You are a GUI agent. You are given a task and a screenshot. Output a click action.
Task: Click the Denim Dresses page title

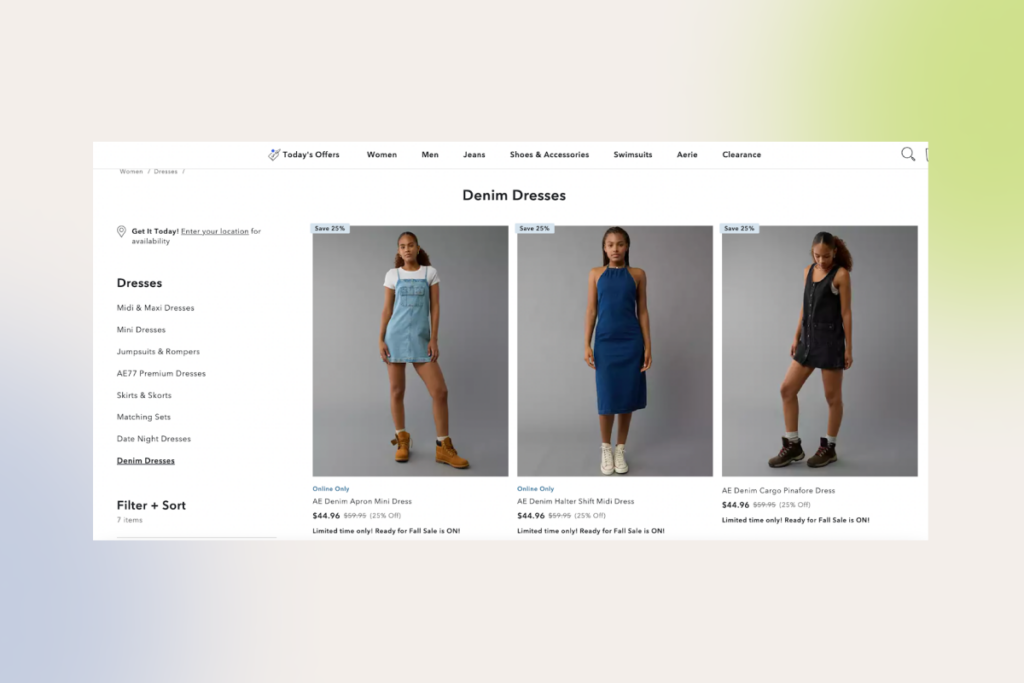tap(514, 195)
